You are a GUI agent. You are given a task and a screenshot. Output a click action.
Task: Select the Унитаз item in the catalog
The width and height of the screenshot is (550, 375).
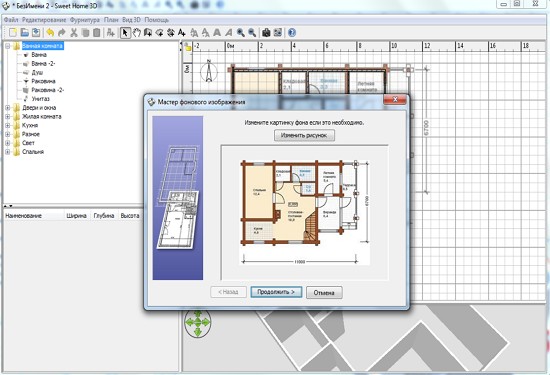[40, 99]
